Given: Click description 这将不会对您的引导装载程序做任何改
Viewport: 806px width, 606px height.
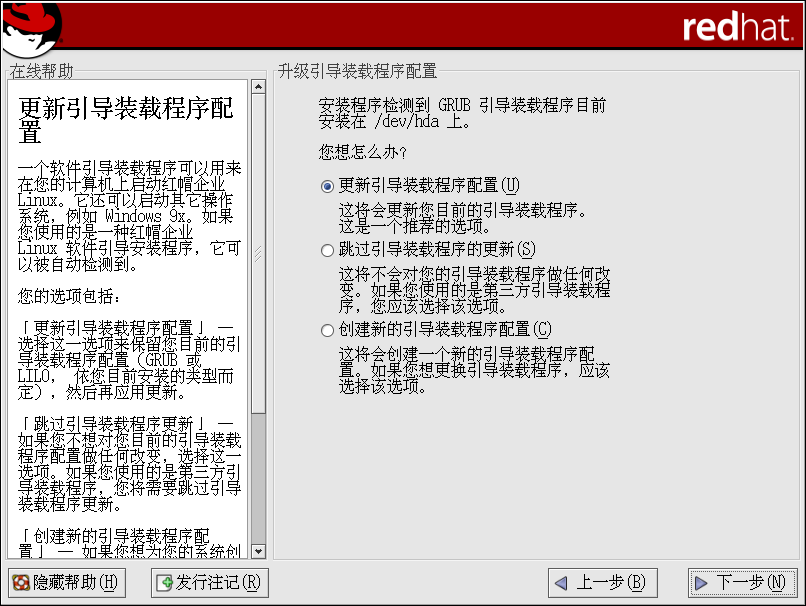Looking at the screenshot, I should point(474,274).
